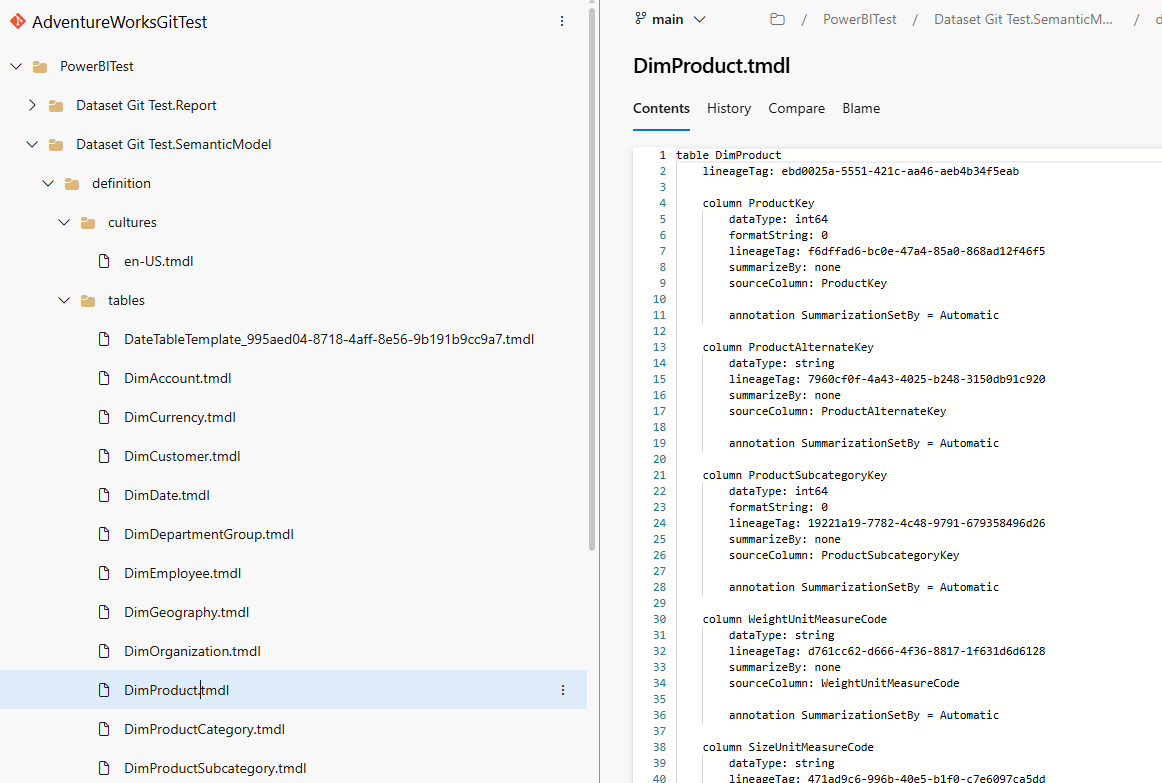Viewport: 1162px width, 783px height.
Task: Click the file icon beside DimAccount.tmdl
Action: [x=103, y=378]
